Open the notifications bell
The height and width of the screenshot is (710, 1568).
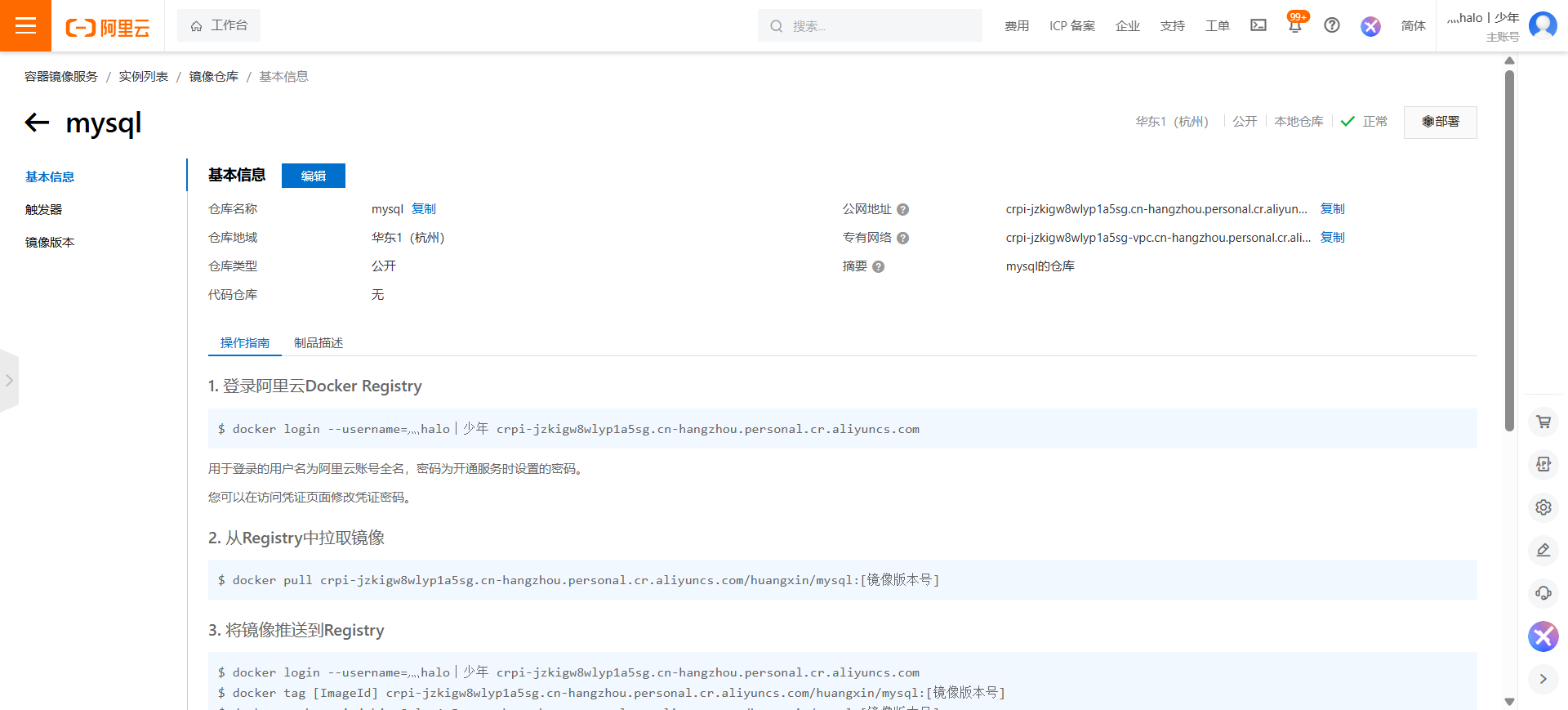pyautogui.click(x=1294, y=26)
